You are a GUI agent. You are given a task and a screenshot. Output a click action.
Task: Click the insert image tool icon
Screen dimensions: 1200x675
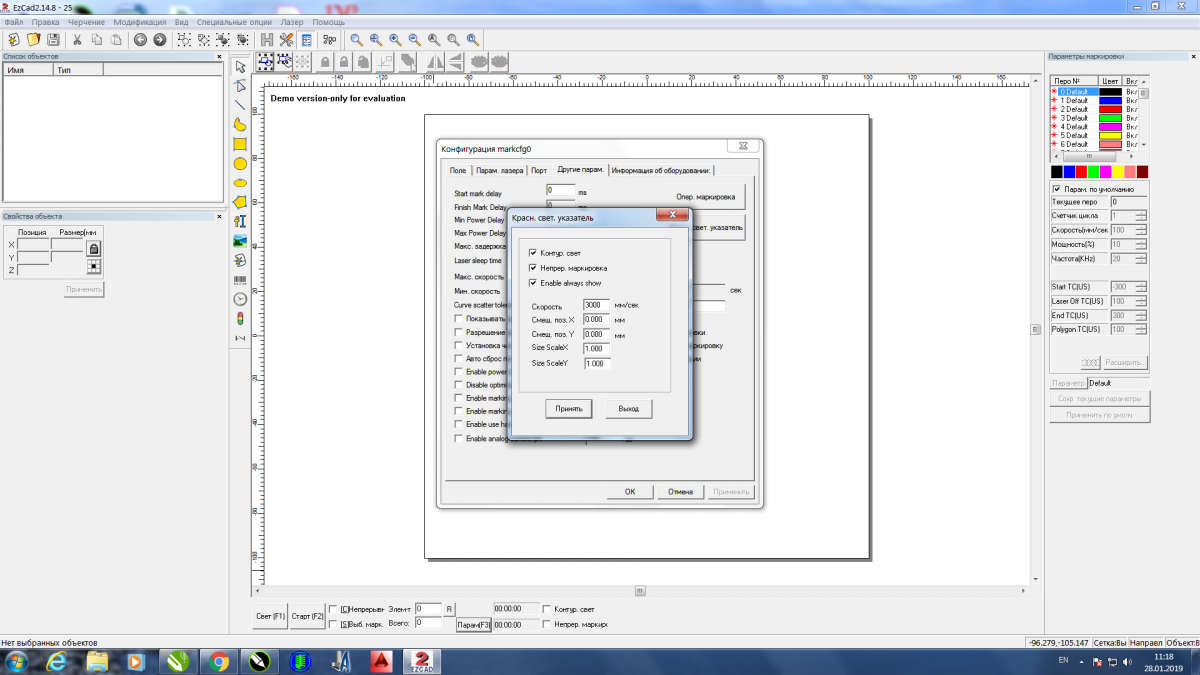(240, 241)
